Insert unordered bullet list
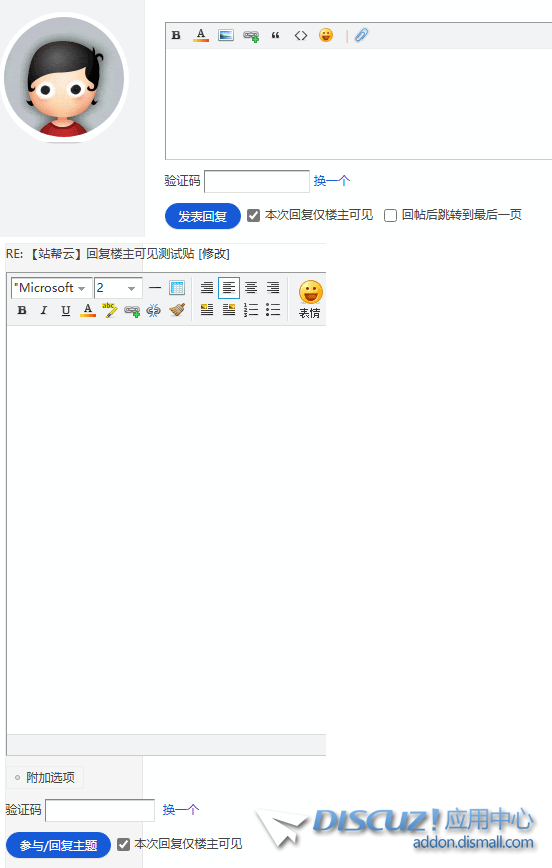Image resolution: width=552 pixels, height=868 pixels. (273, 310)
